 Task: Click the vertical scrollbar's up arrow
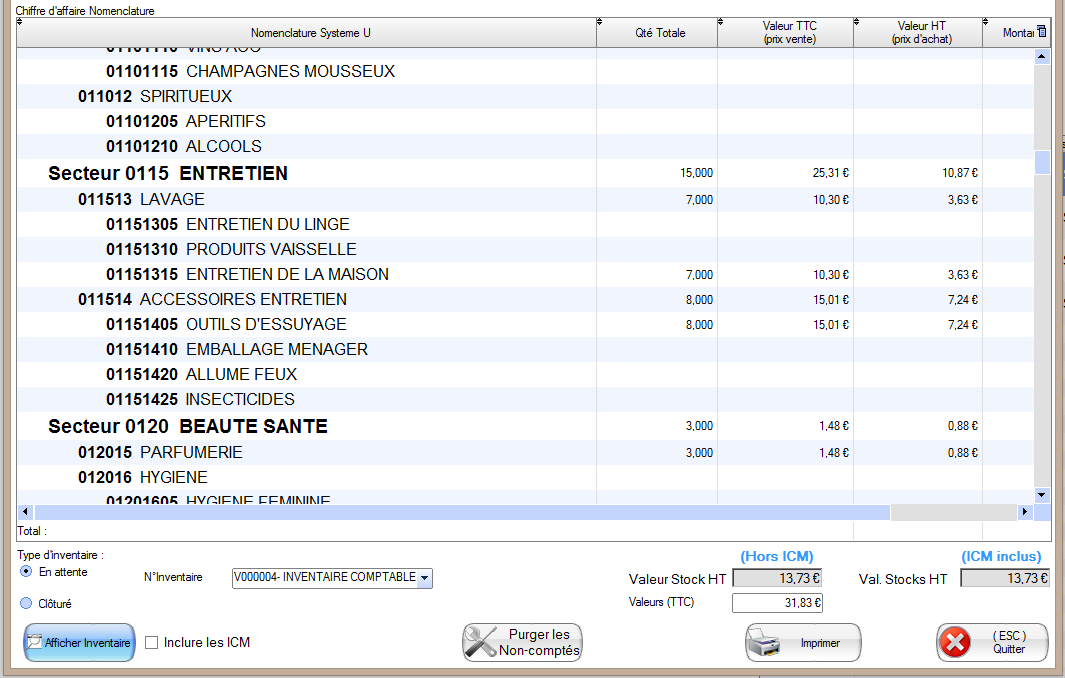[1042, 57]
